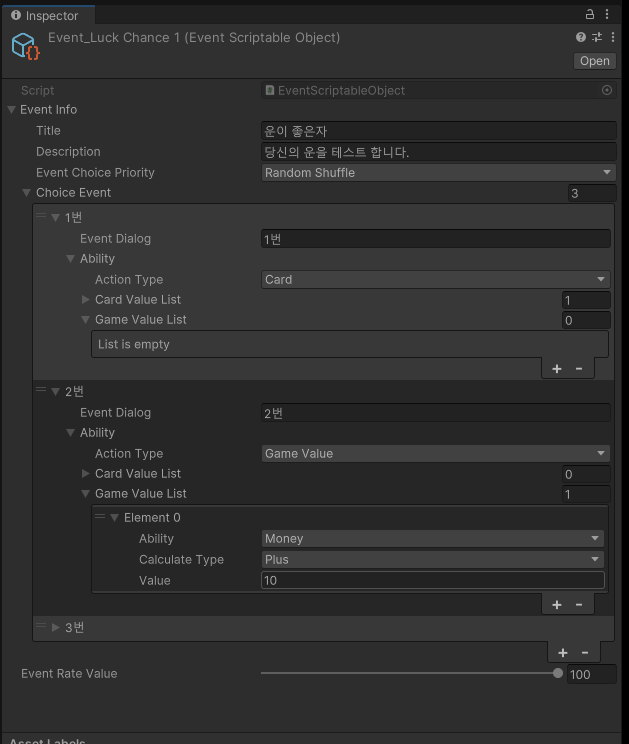Click the Script label
The image size is (629, 744).
coord(37,91)
